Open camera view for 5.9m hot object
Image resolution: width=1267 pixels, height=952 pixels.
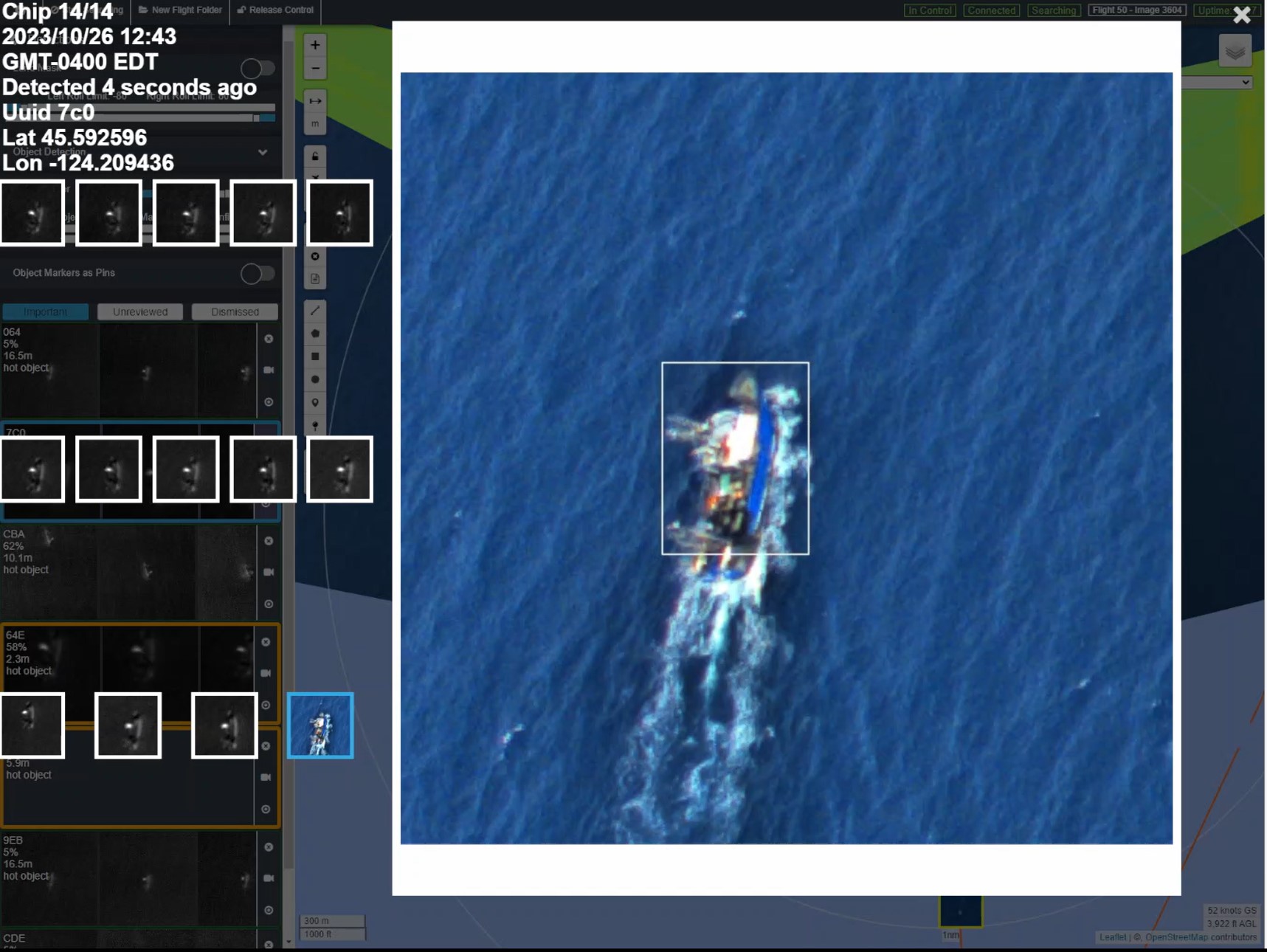(266, 777)
